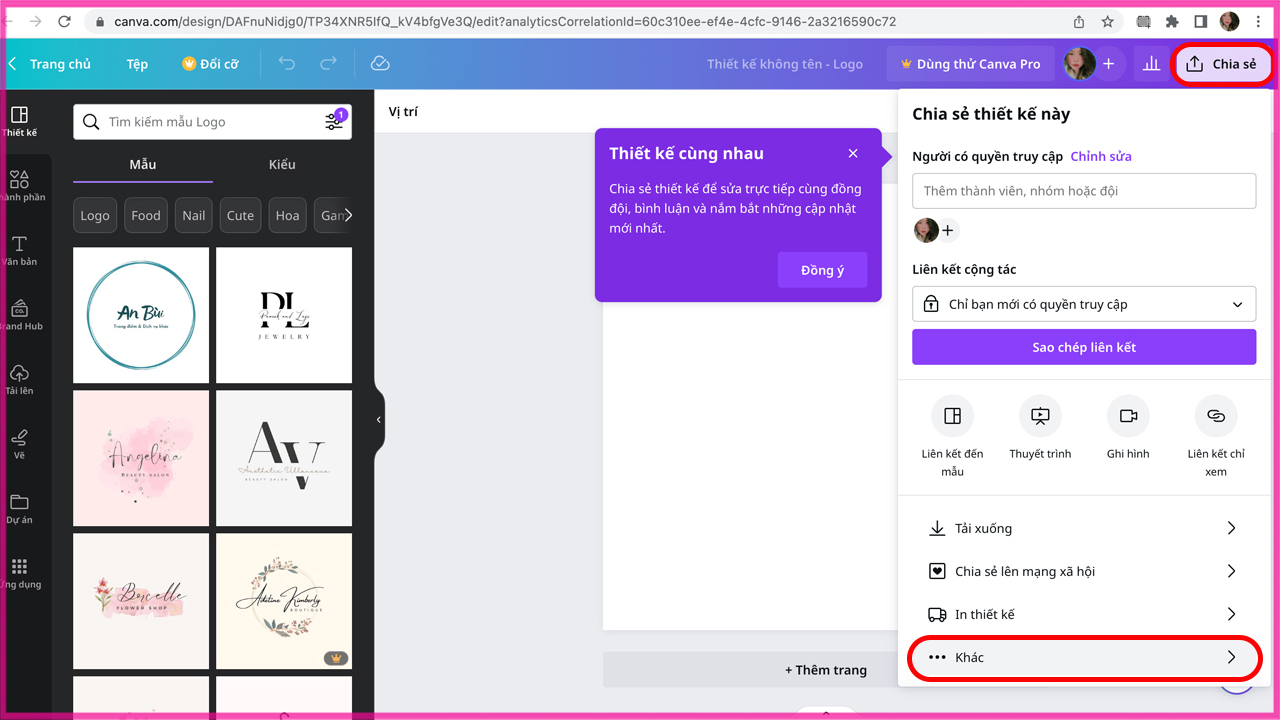The height and width of the screenshot is (720, 1280).
Task: Switch to the Mẫu templates tab
Action: point(143,164)
